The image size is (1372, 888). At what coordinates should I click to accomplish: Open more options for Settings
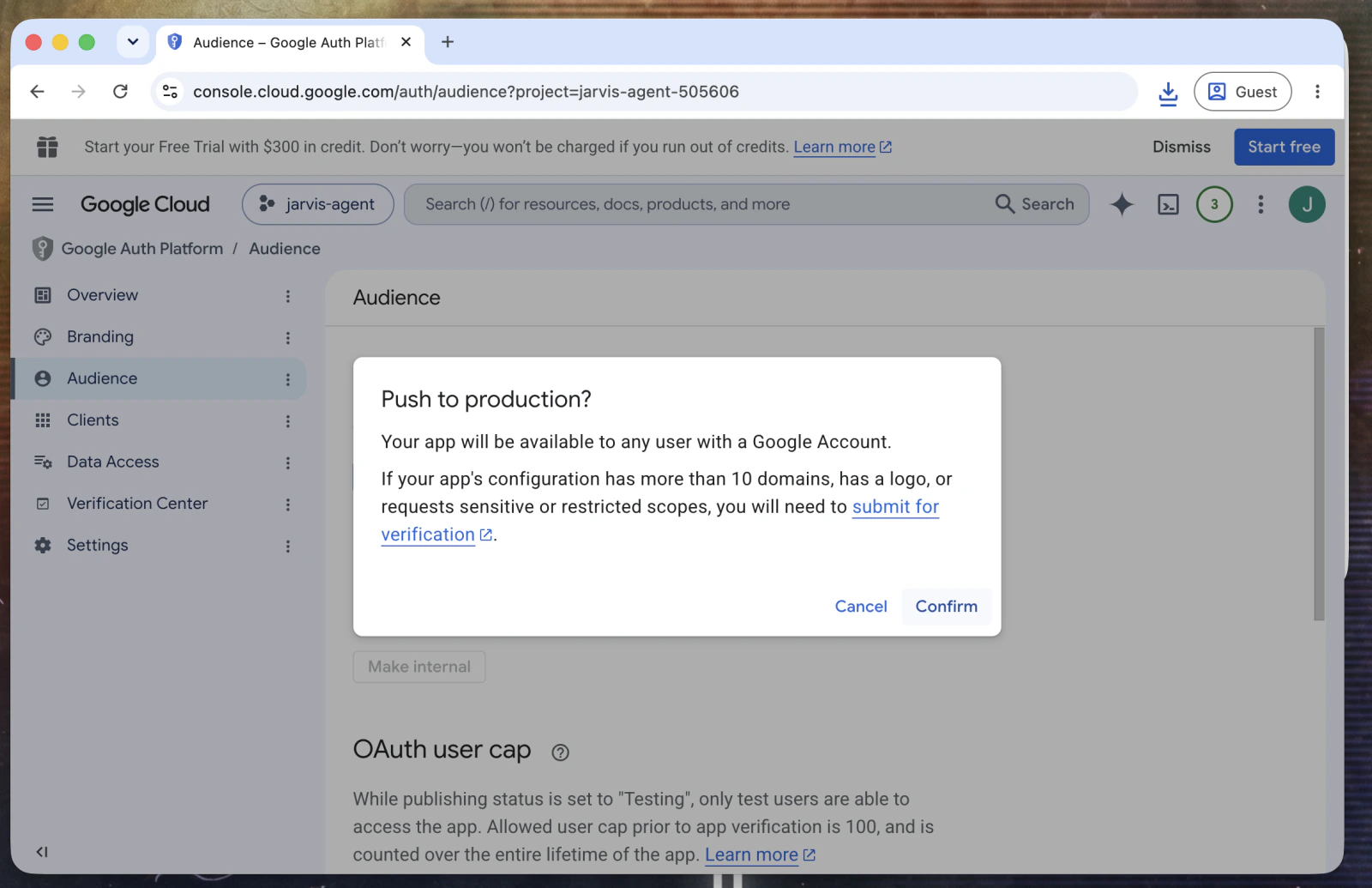288,547
